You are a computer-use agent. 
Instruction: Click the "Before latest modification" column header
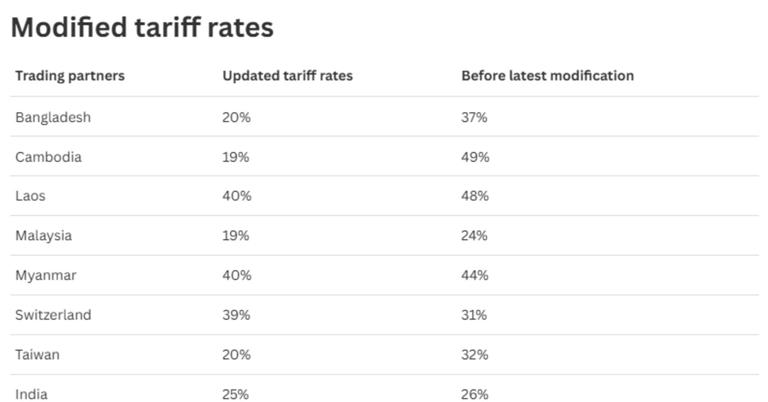pos(547,76)
